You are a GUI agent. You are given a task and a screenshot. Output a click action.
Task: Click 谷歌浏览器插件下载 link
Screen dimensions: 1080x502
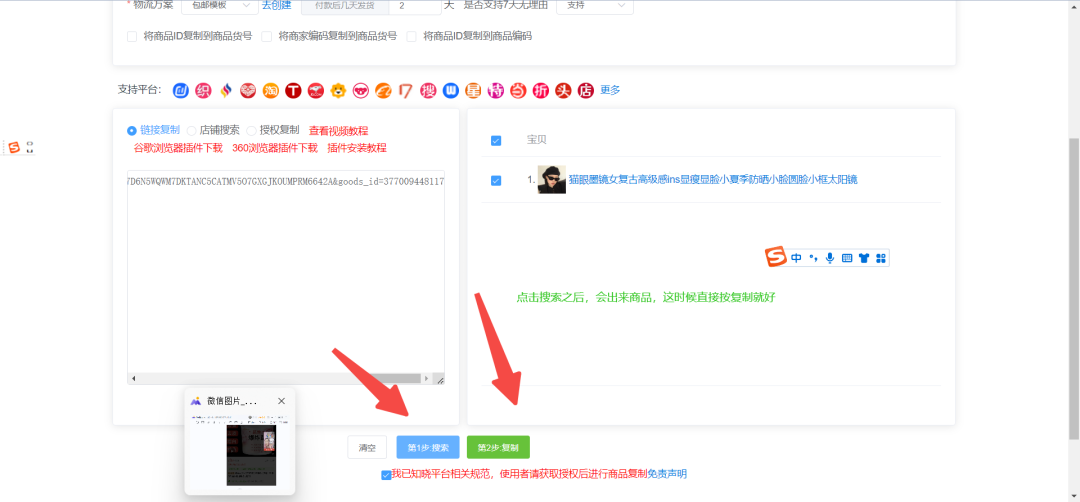(178, 147)
